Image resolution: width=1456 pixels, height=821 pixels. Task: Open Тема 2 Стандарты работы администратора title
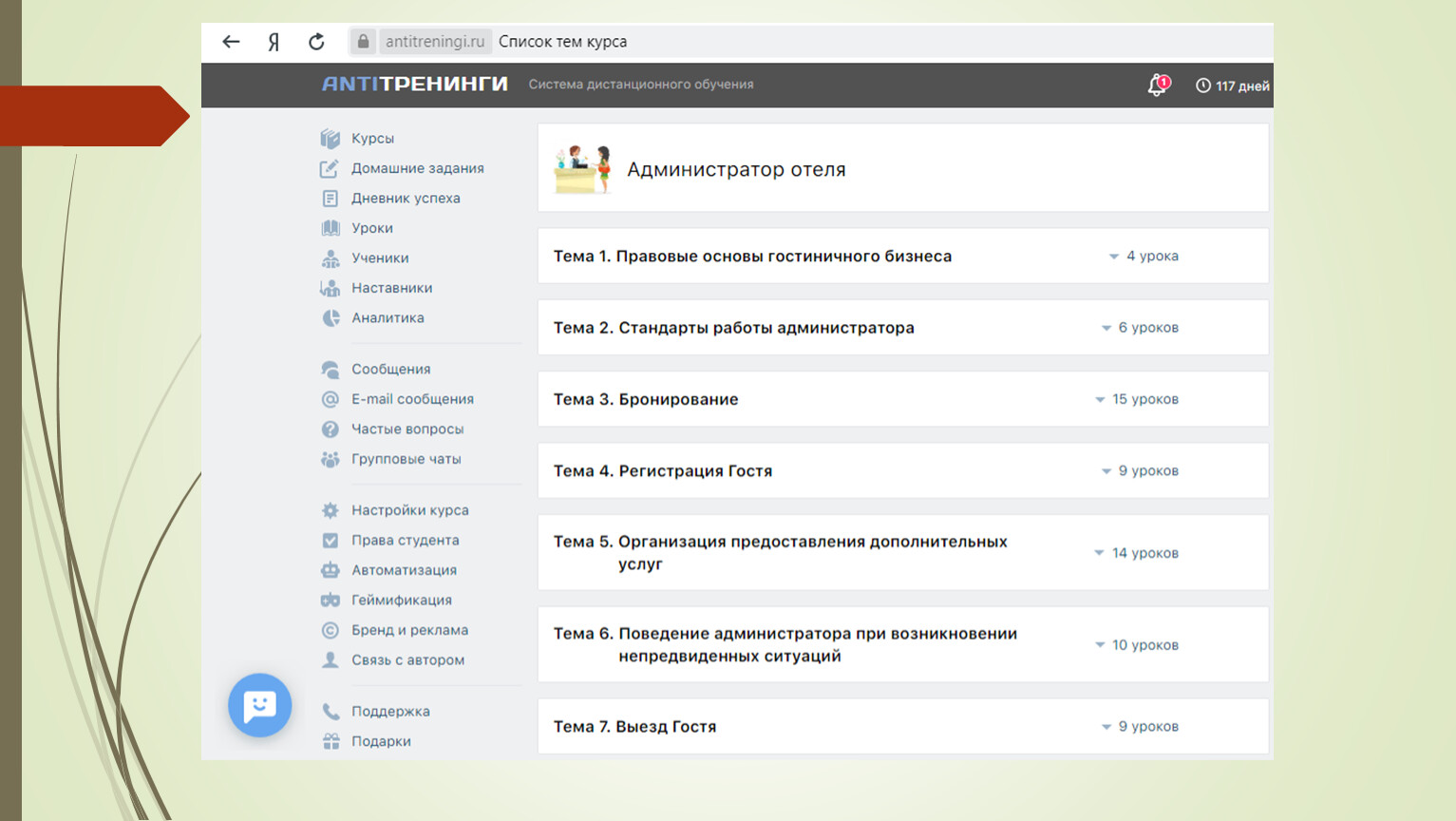pyautogui.click(x=733, y=328)
